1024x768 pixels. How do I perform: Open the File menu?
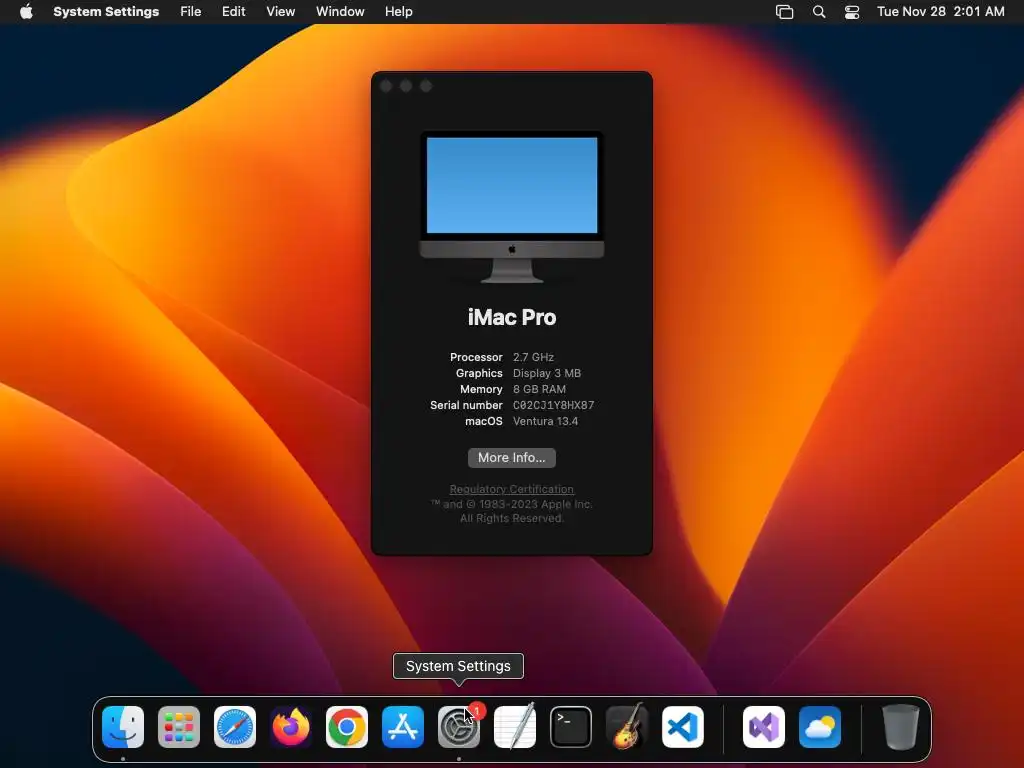(191, 12)
